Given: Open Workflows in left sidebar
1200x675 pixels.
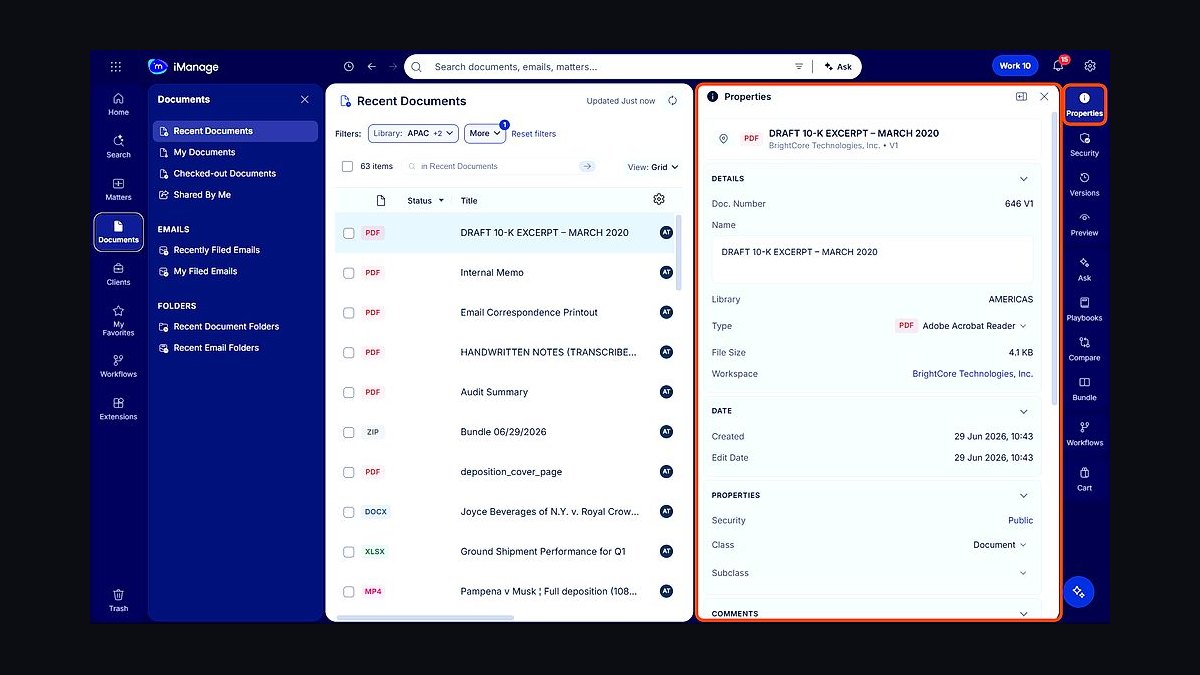Looking at the screenshot, I should (118, 366).
